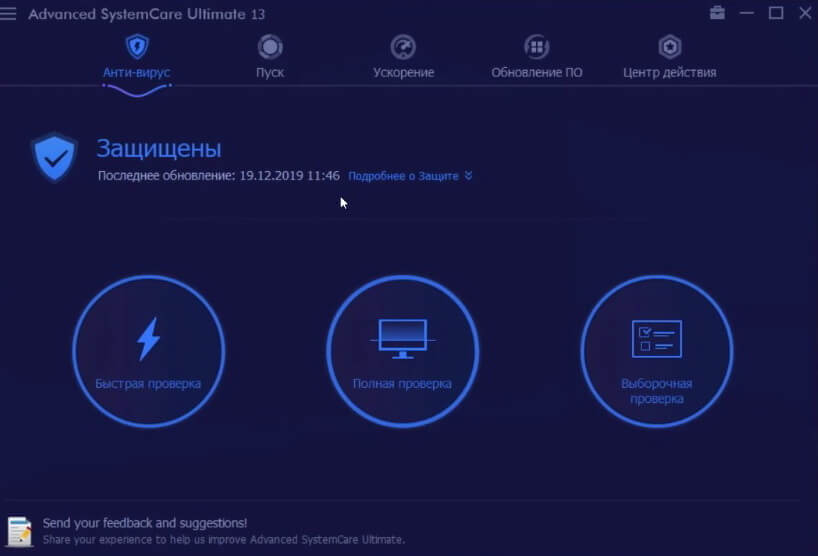
Task: Minimize the Advanced SystemCare window
Action: [x=747, y=13]
